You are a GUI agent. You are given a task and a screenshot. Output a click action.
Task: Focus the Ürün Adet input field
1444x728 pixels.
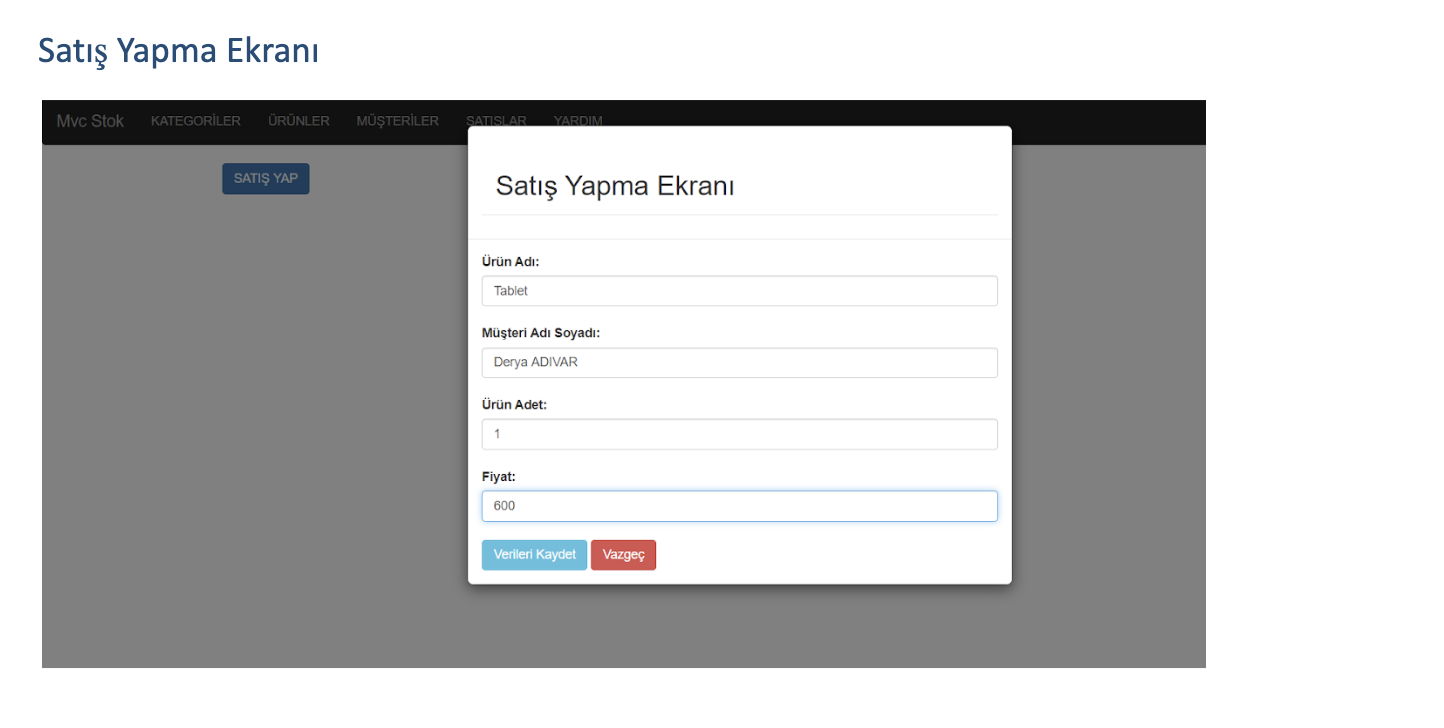tap(739, 434)
